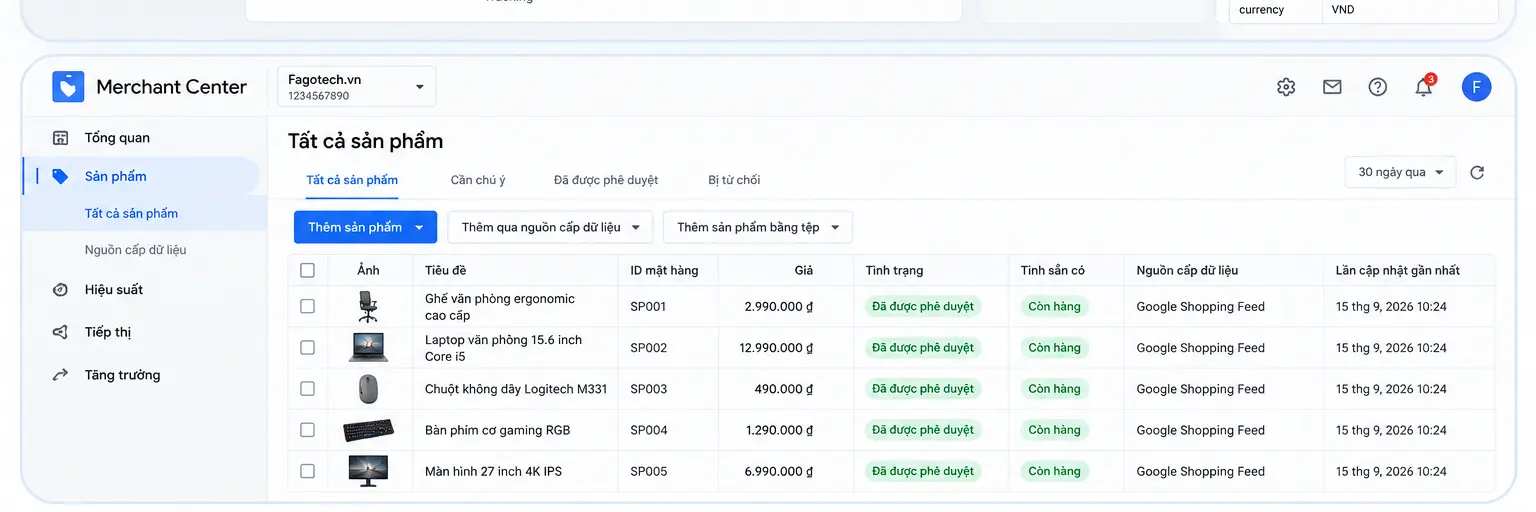Screen dimensions: 1536x512
Task: Open the ergonomic office chair thumbnail
Action: coord(368,306)
